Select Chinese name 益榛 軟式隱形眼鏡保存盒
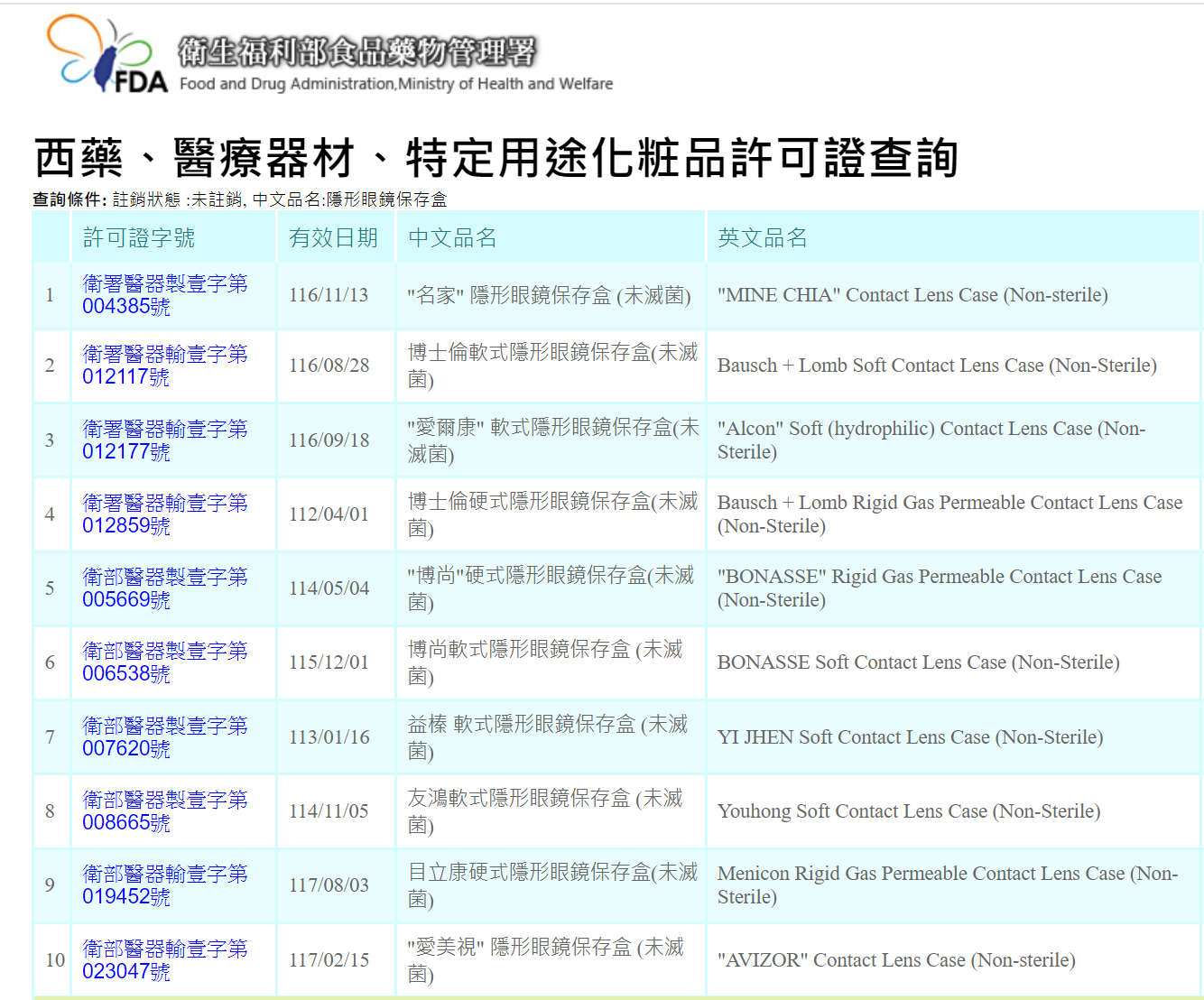The image size is (1204, 1000). (548, 737)
